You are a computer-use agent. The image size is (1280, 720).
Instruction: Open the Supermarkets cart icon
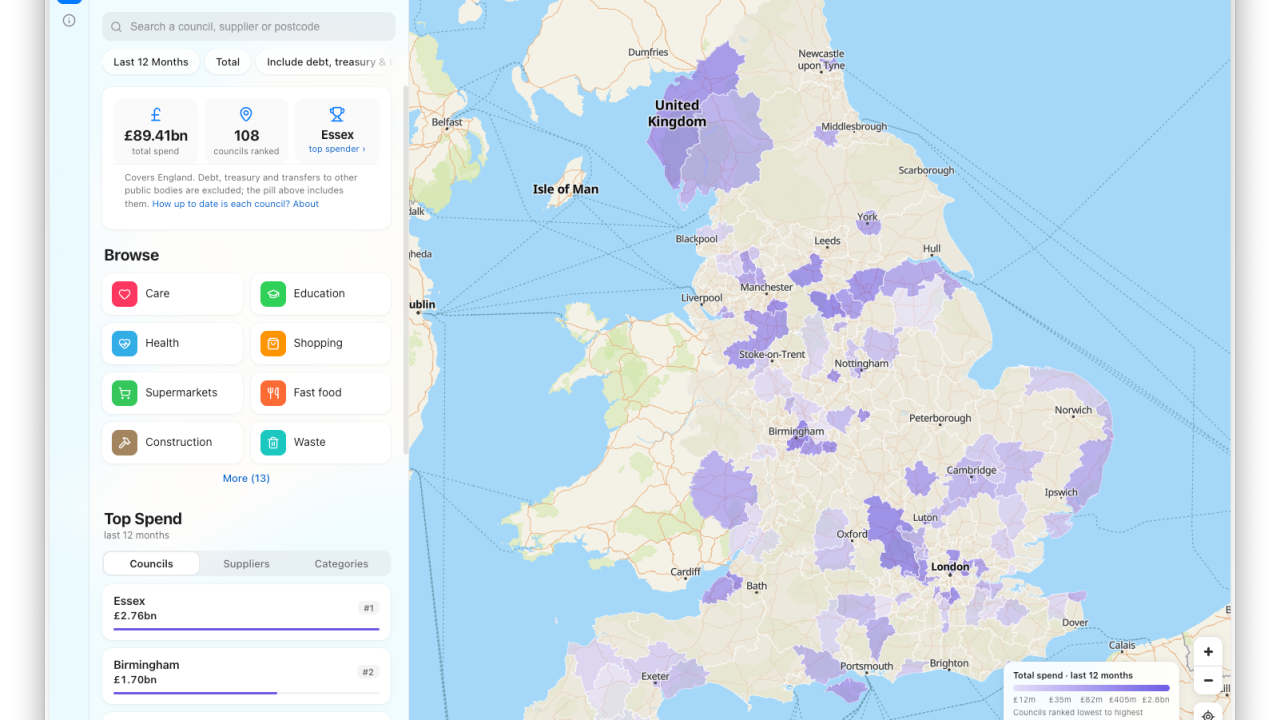[x=124, y=393]
